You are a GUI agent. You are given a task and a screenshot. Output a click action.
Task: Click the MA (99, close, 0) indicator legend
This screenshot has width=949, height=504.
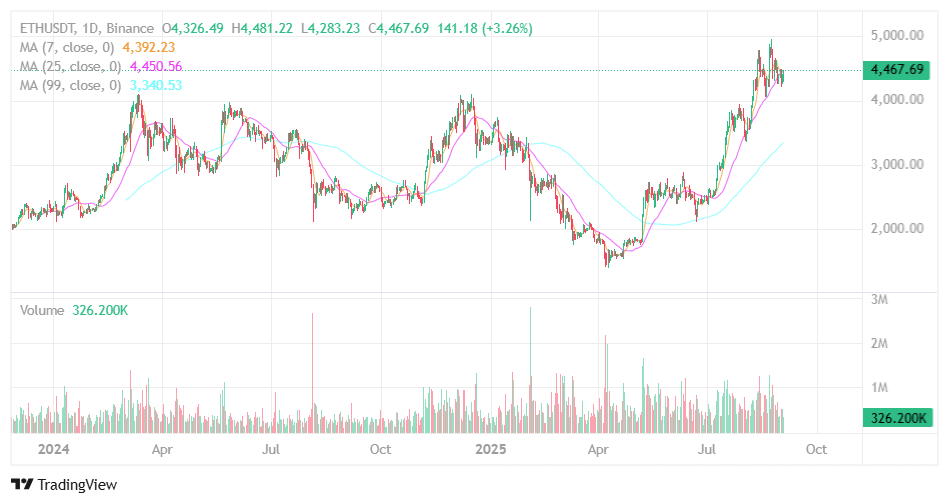coord(70,85)
